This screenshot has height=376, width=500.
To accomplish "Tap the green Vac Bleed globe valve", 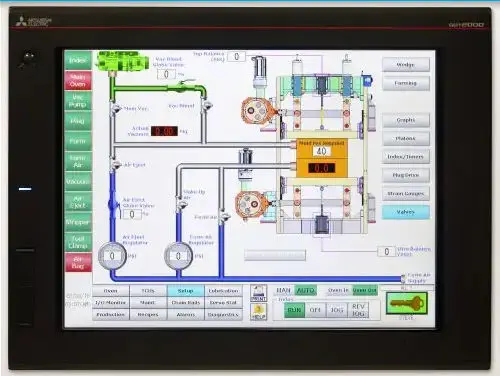I will coord(183,86).
